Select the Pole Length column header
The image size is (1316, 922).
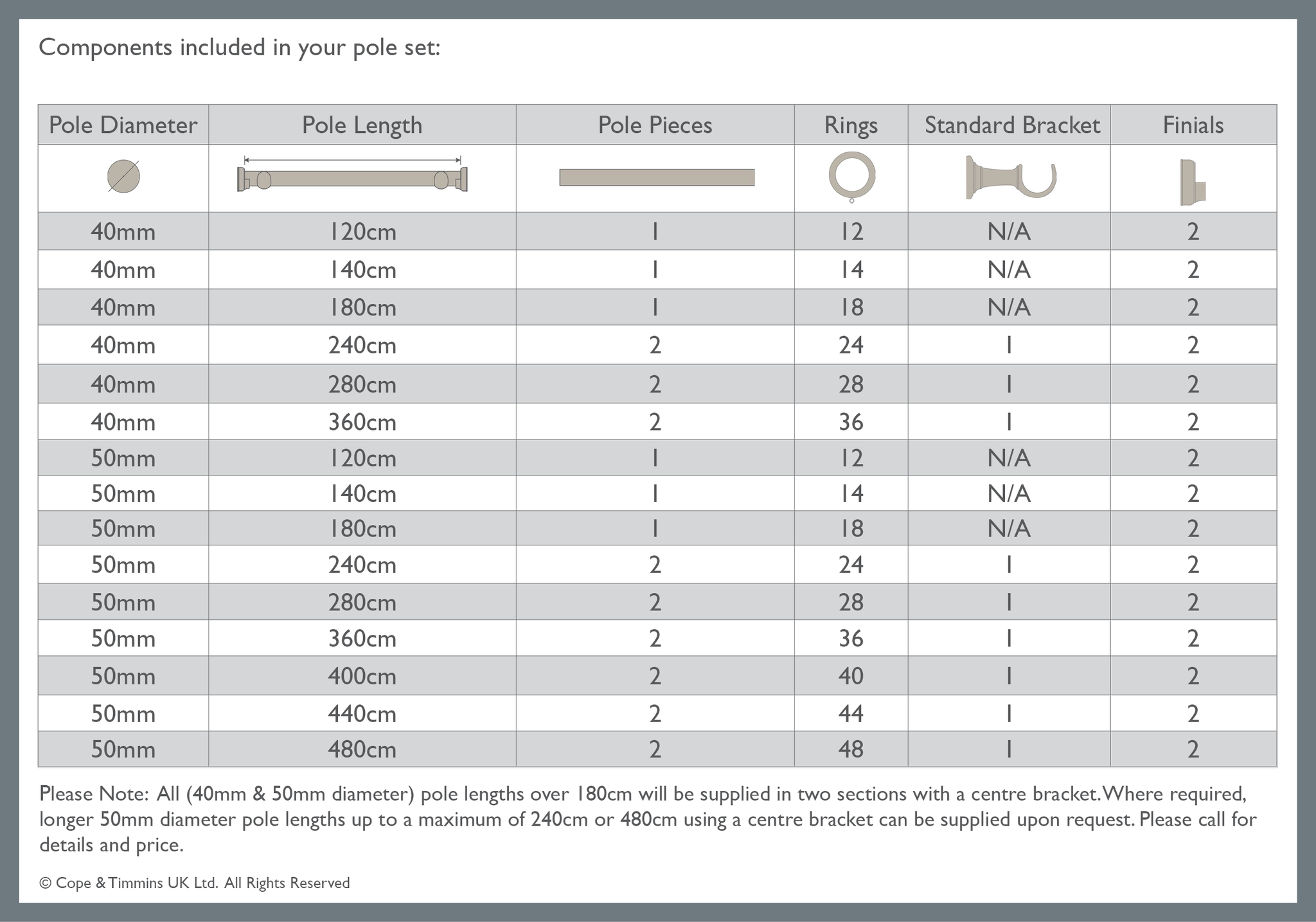[x=362, y=125]
